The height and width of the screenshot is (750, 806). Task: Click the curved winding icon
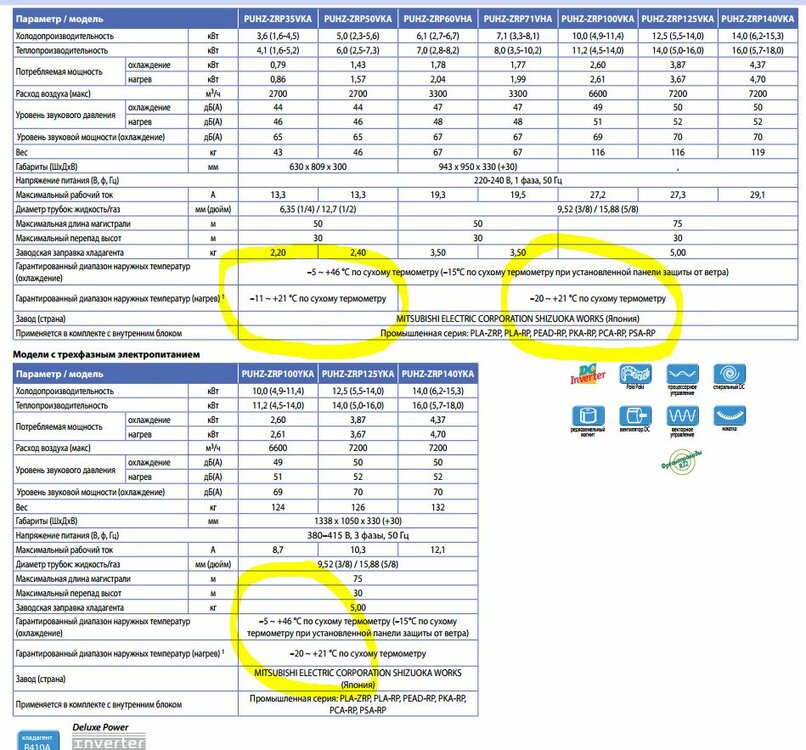729,415
